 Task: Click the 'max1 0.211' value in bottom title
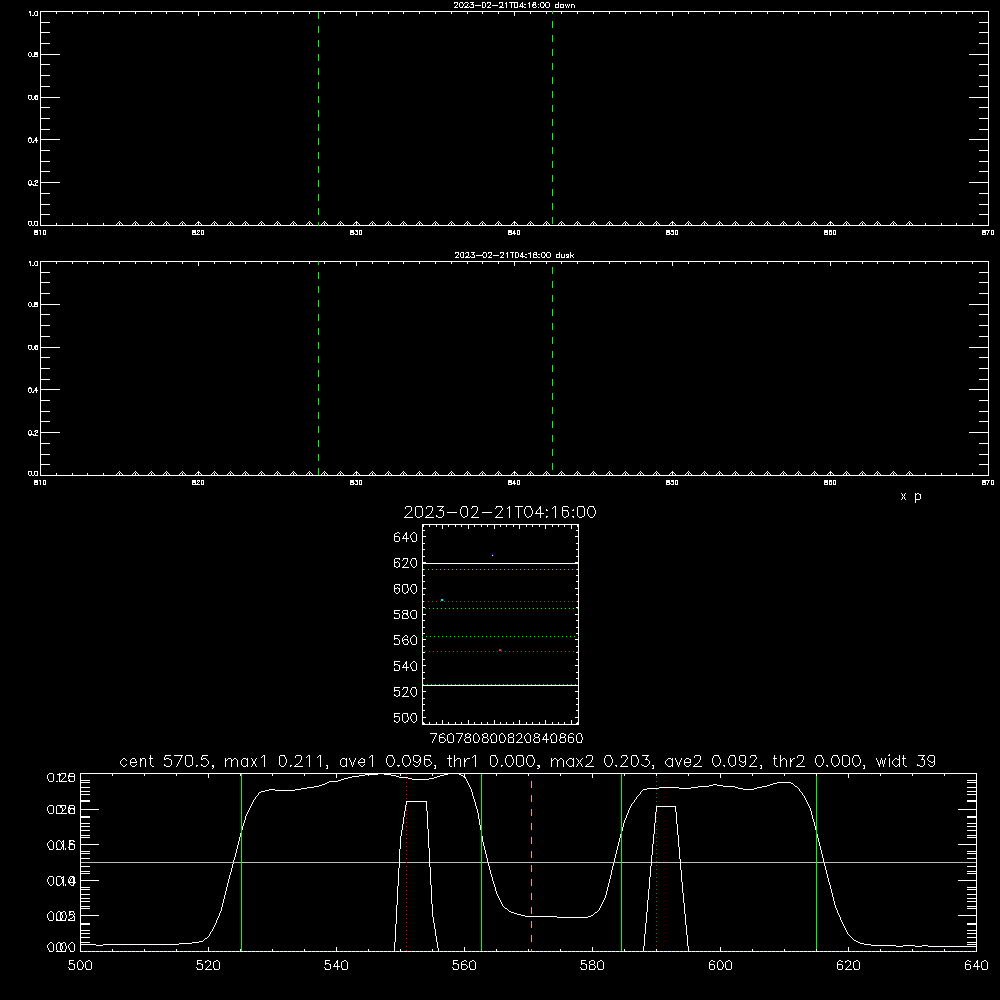[275, 761]
